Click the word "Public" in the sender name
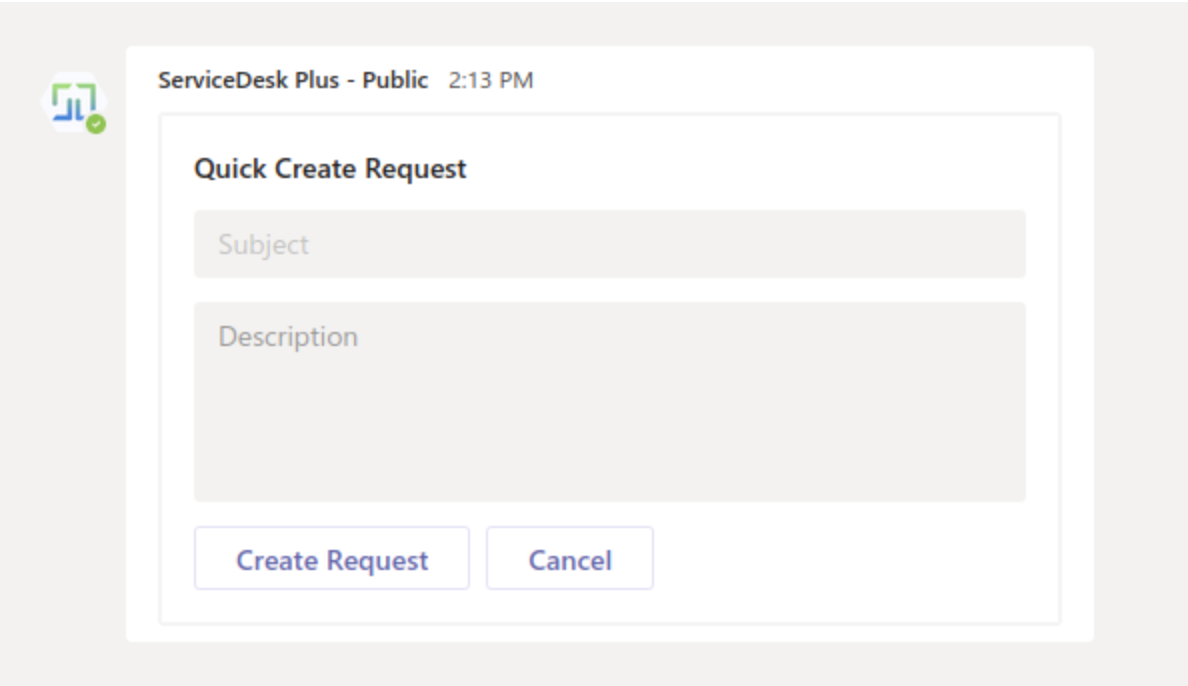This screenshot has height=686, width=1188. coord(395,80)
